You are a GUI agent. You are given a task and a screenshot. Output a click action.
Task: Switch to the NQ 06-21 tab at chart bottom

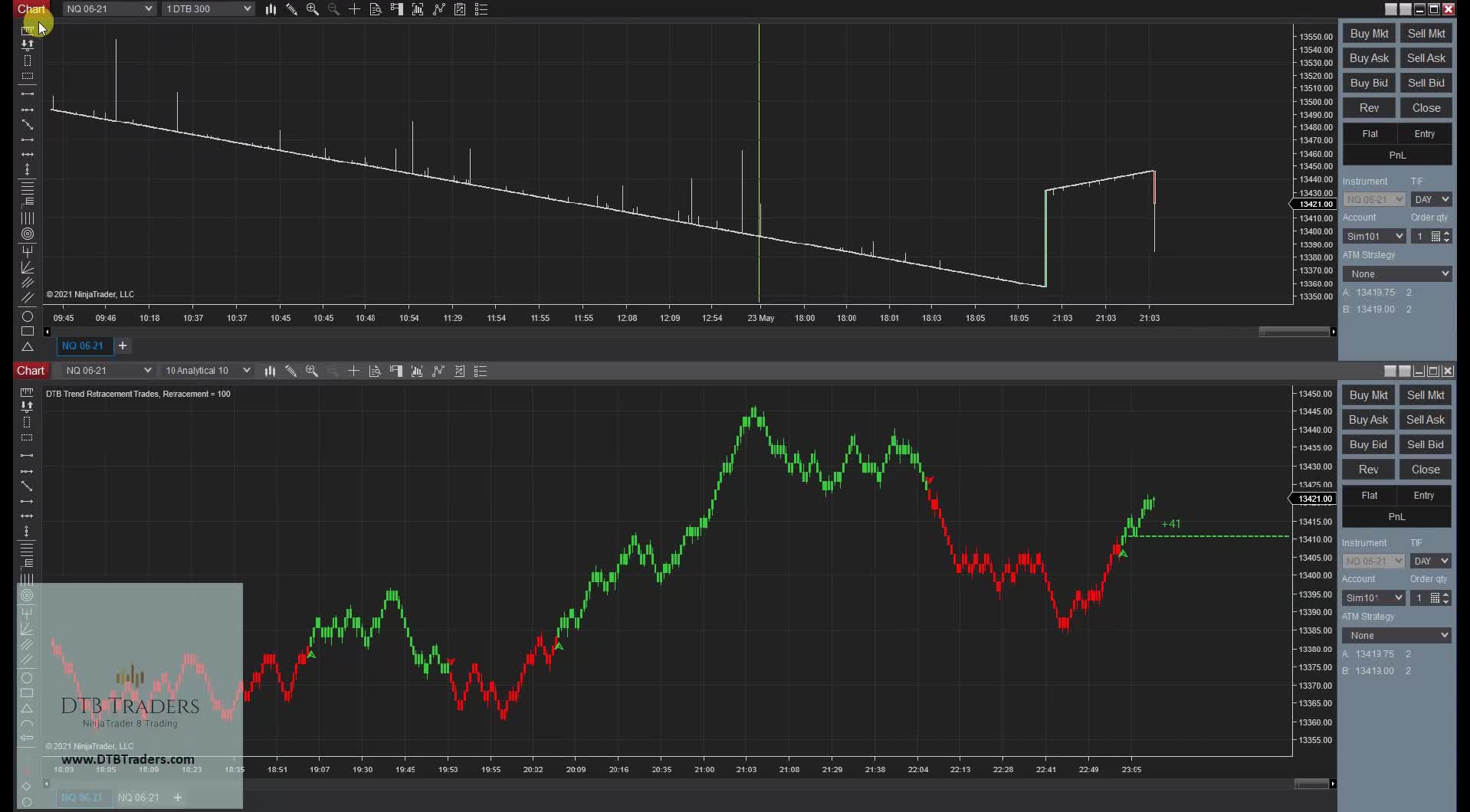point(84,345)
